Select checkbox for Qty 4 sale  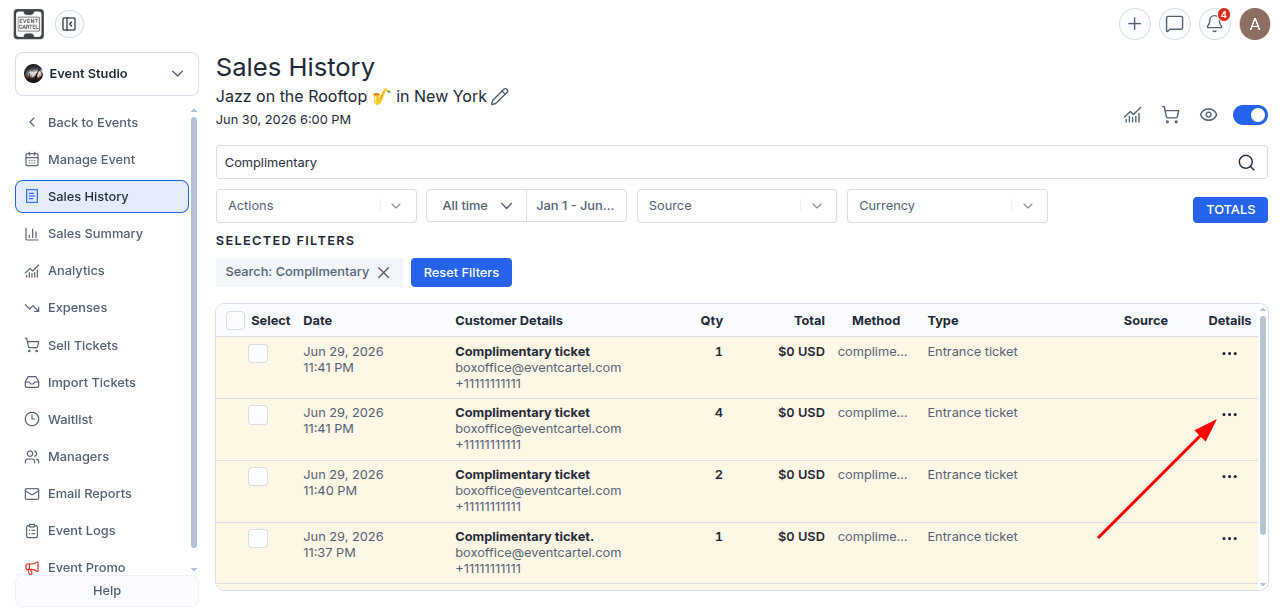click(258, 414)
